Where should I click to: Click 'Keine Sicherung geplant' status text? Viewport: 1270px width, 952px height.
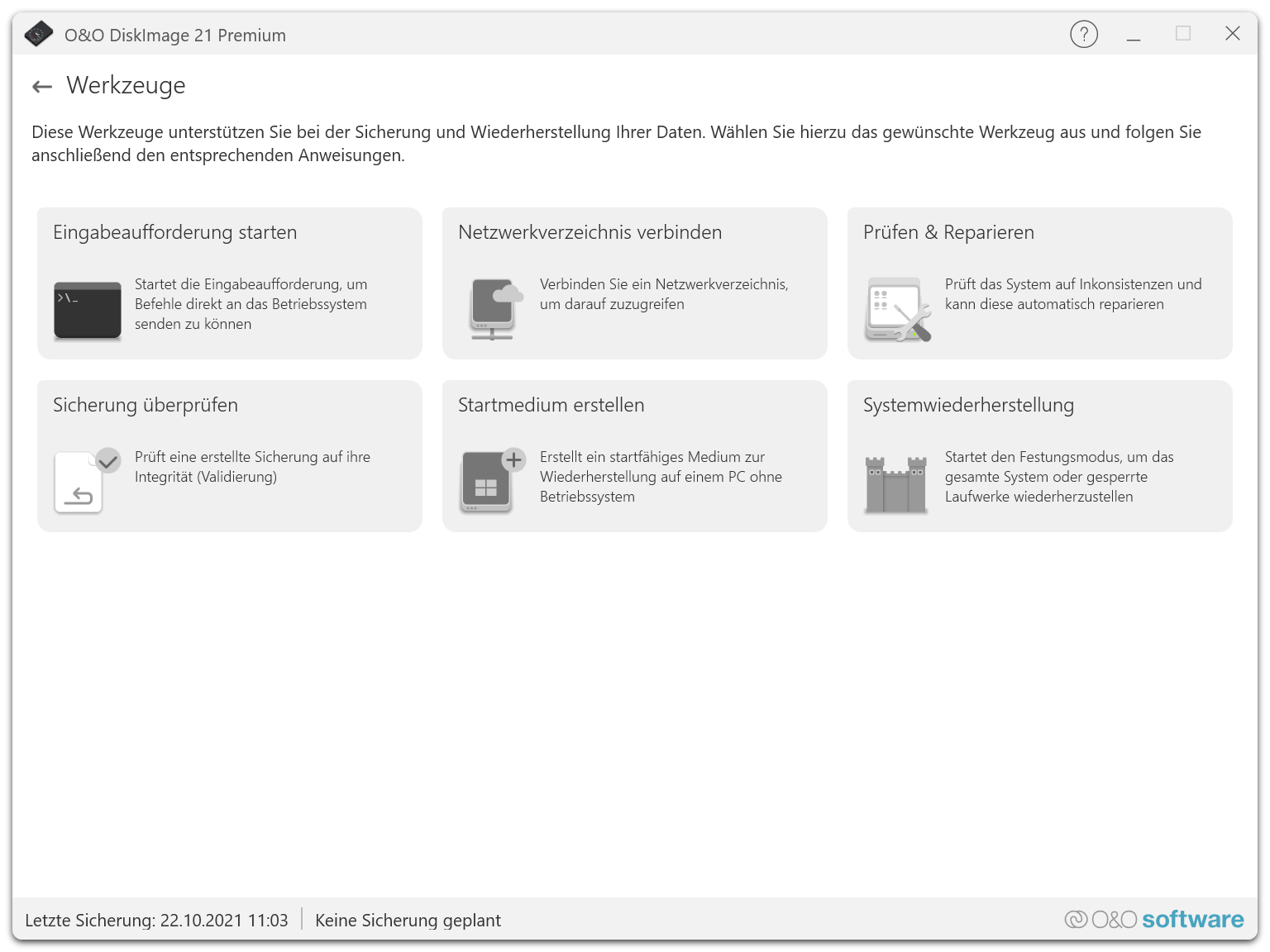click(408, 920)
